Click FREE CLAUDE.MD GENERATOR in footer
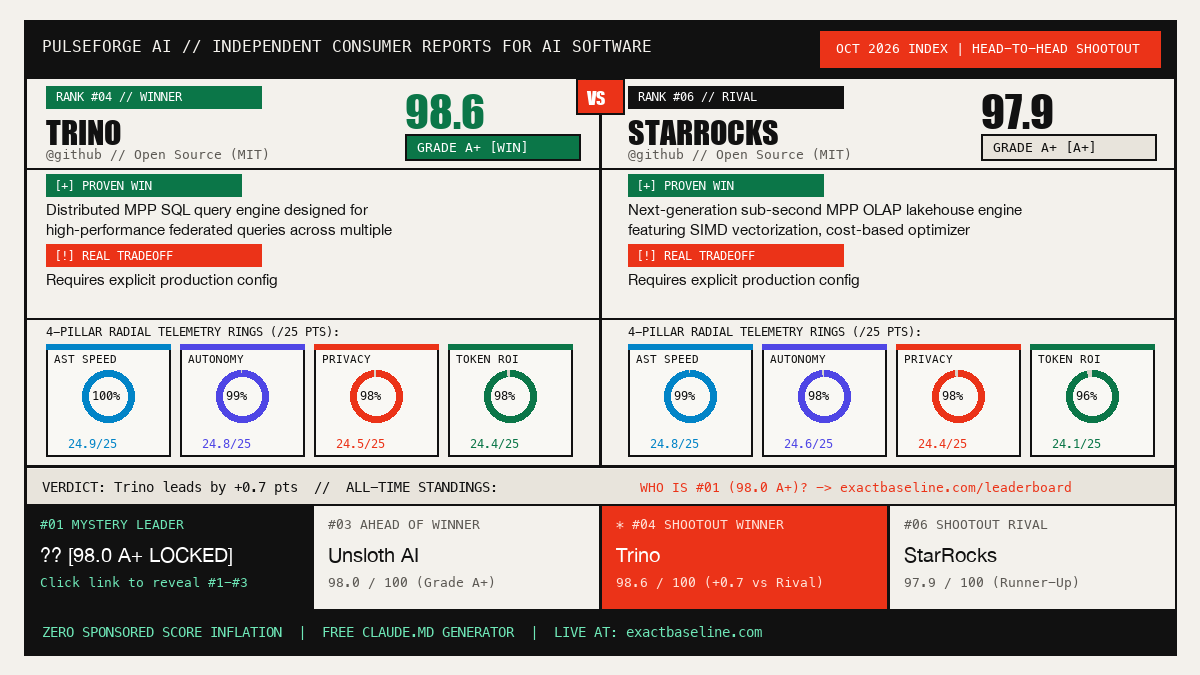 [418, 633]
